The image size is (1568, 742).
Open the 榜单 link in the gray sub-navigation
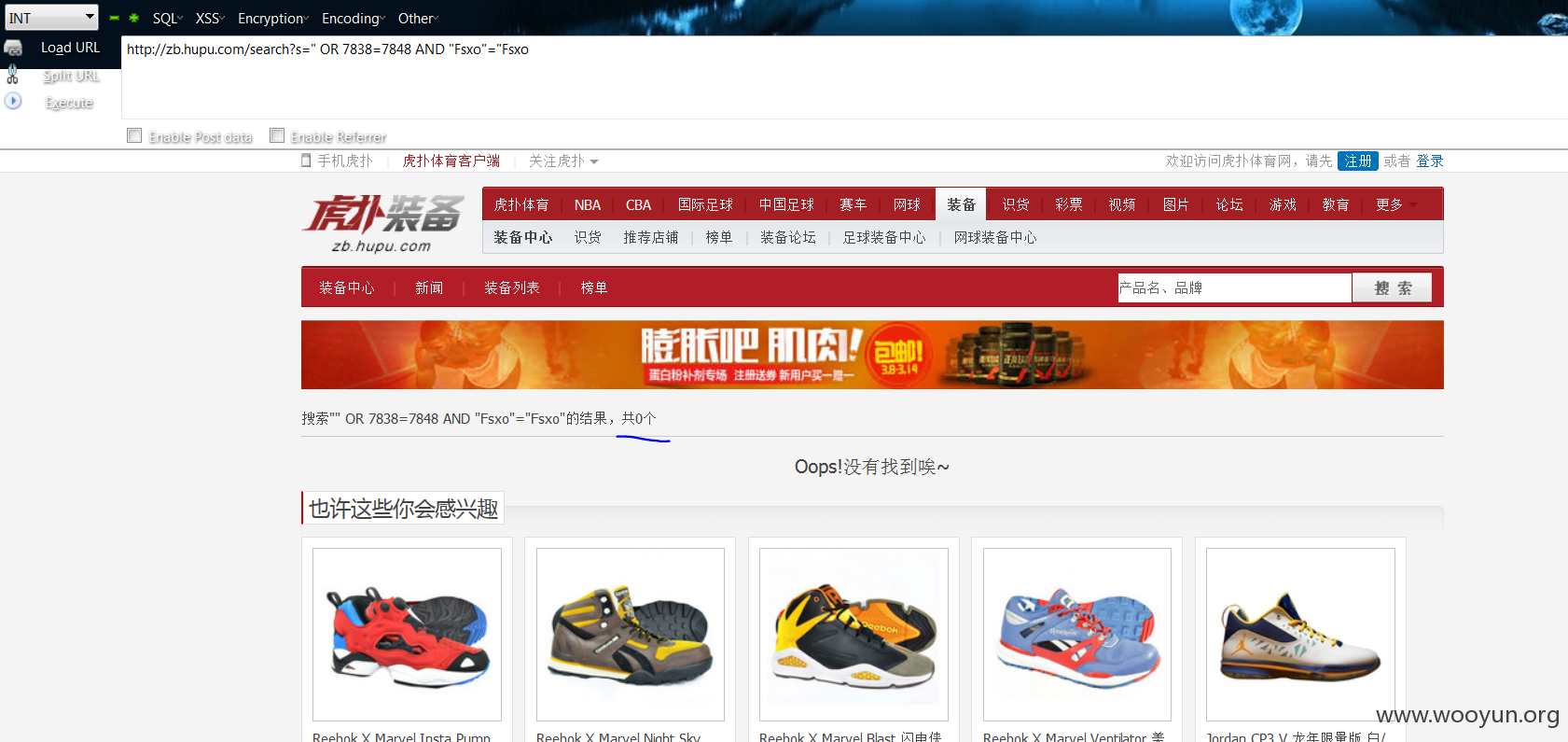click(719, 237)
